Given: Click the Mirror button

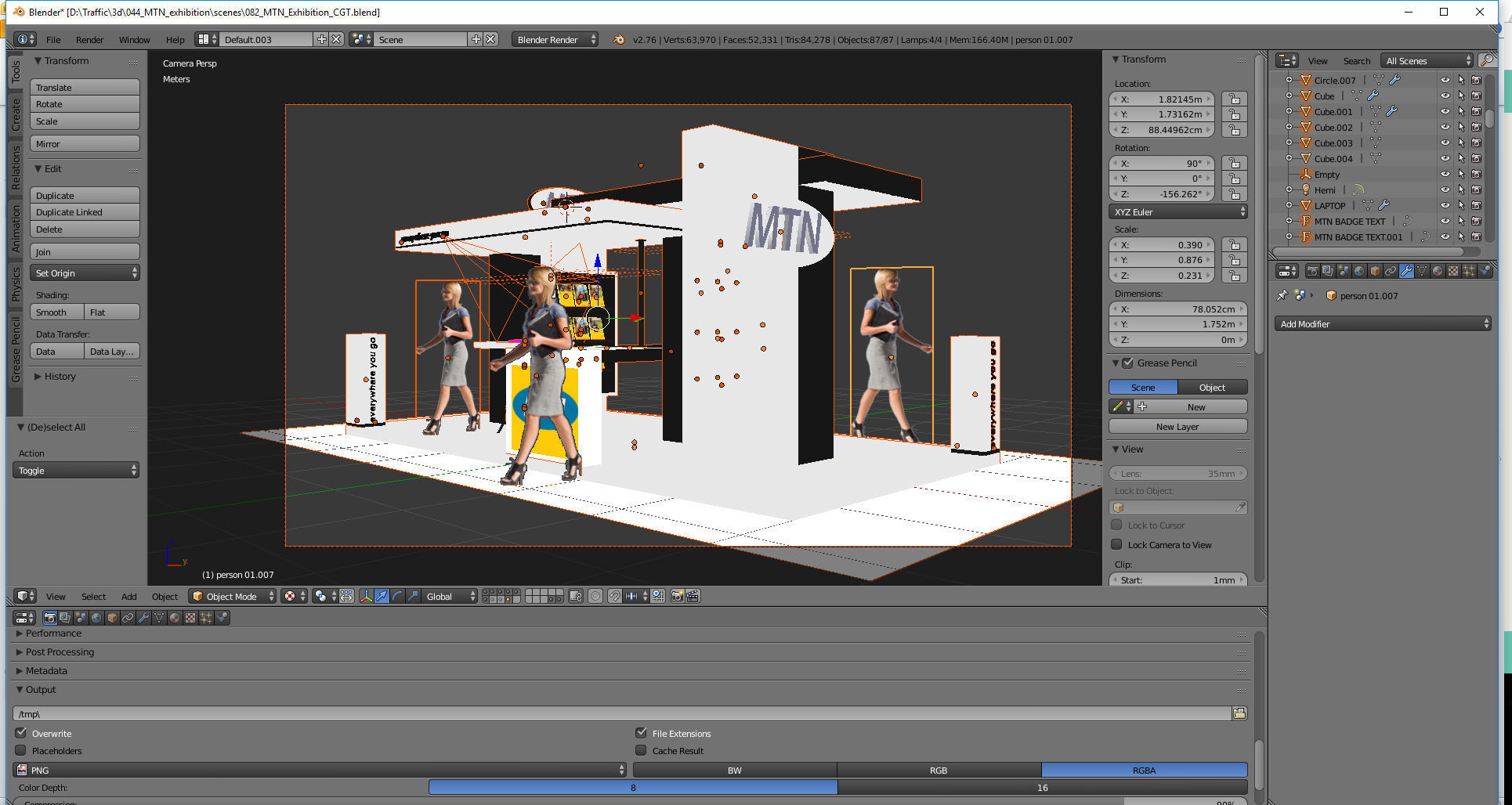Looking at the screenshot, I should pos(85,143).
